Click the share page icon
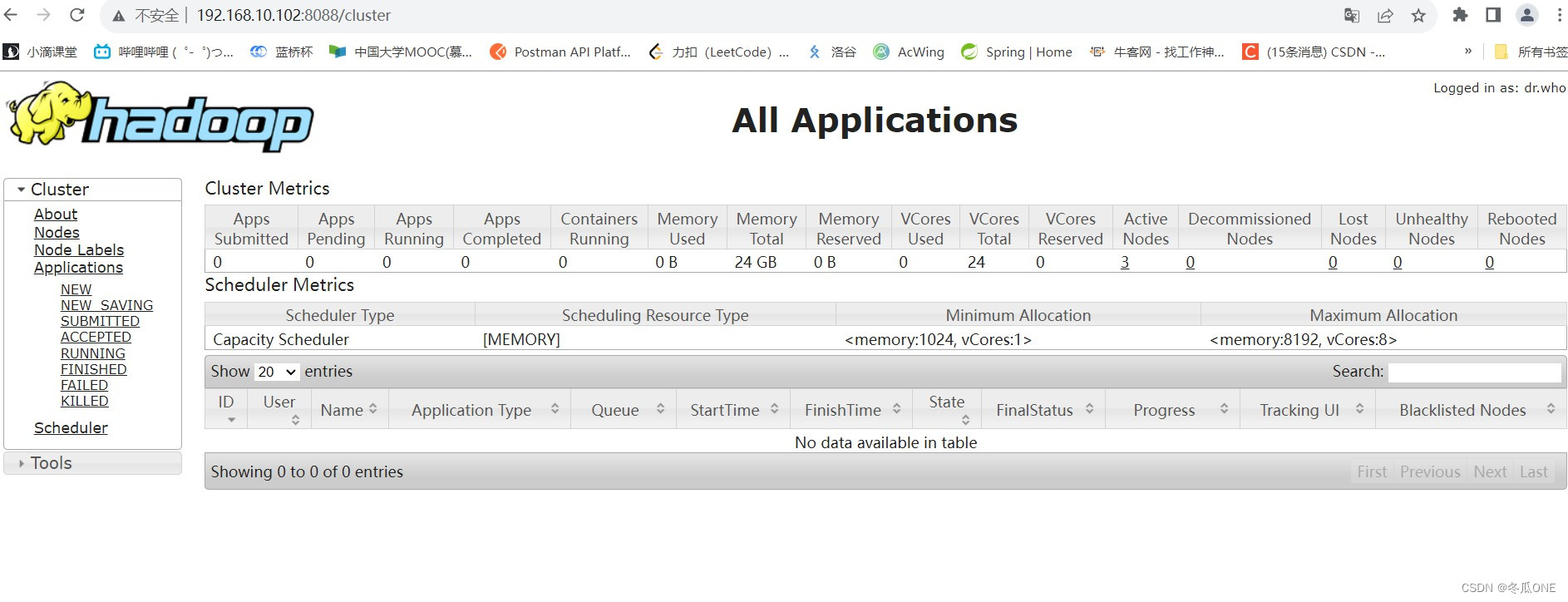This screenshot has height=602, width=1568. click(x=1385, y=15)
